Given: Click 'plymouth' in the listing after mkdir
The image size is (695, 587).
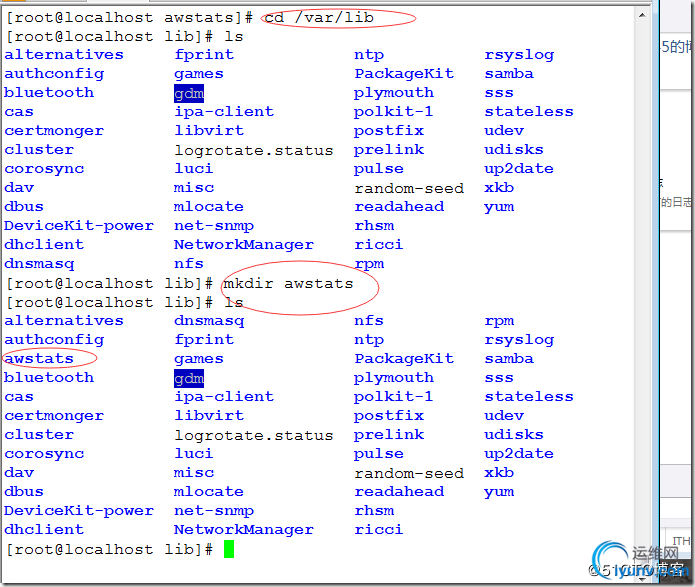Looking at the screenshot, I should 394,378.
